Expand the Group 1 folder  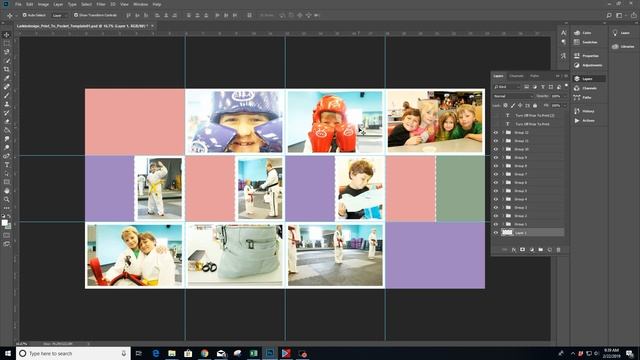pos(503,224)
